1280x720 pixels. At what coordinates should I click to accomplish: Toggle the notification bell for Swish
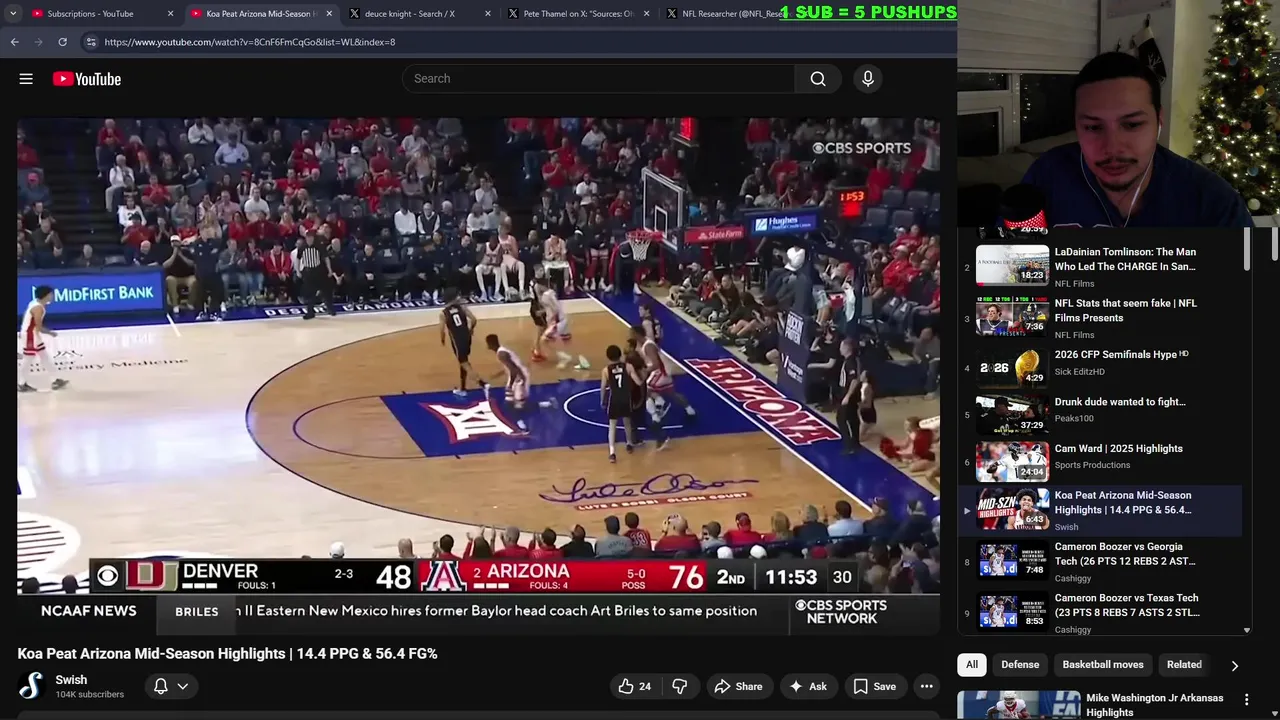coord(160,686)
